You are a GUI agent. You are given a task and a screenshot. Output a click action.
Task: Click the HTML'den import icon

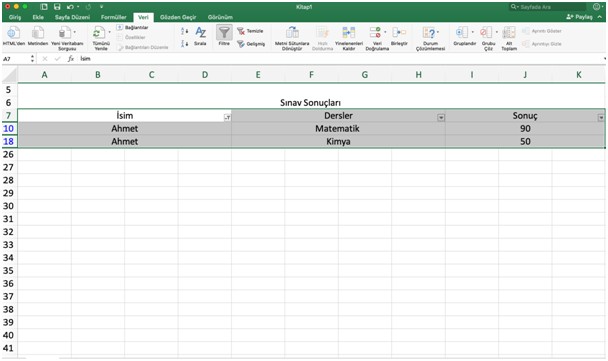point(14,33)
